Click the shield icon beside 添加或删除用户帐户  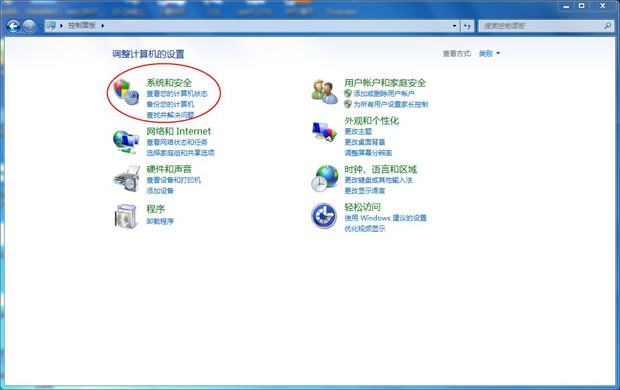coord(348,93)
